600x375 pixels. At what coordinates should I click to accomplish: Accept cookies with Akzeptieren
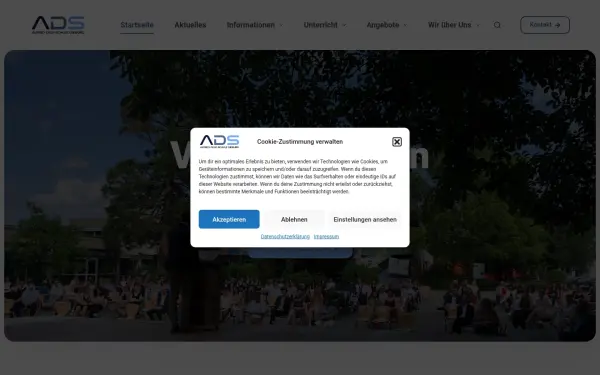pyautogui.click(x=229, y=219)
